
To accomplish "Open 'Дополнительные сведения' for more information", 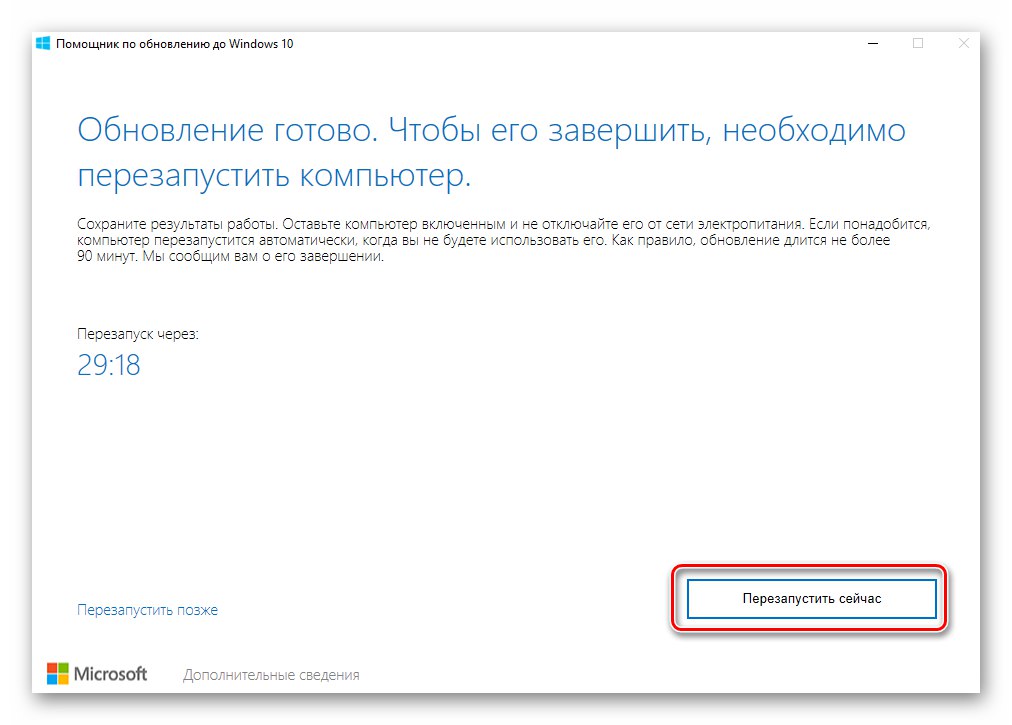I will (x=271, y=674).
